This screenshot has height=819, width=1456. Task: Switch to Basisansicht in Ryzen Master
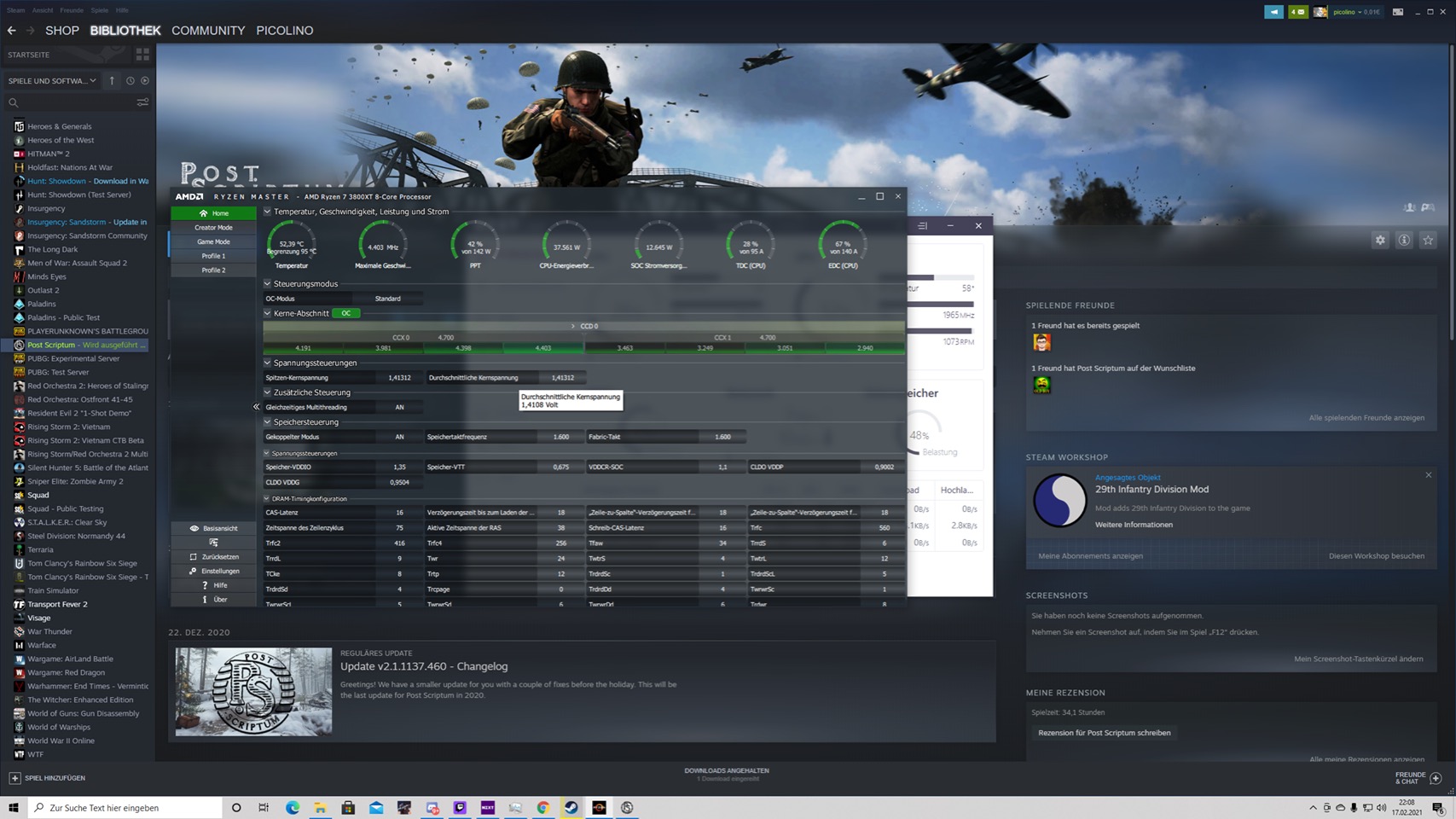coord(213,528)
